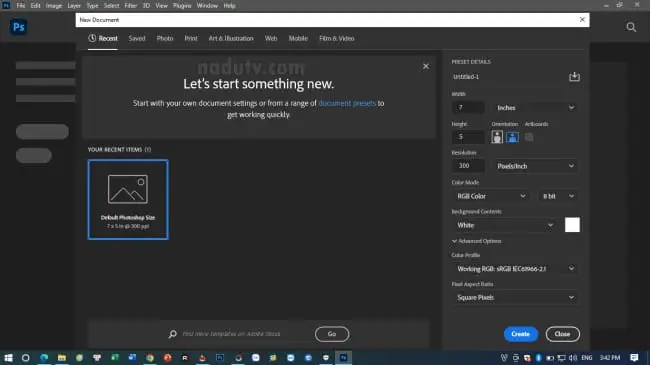Open the Edit menu

(x=36, y=5)
